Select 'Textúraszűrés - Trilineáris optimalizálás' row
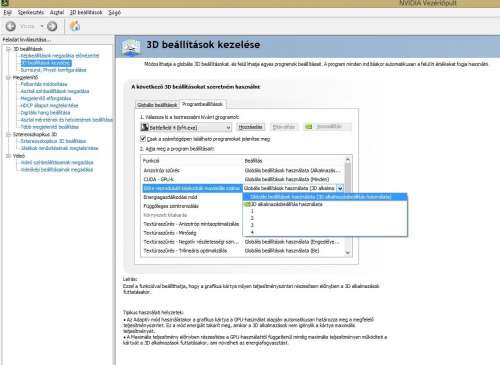The image size is (500, 365). 243,251
